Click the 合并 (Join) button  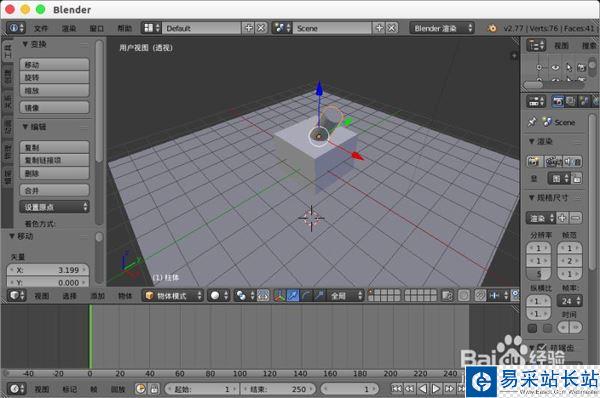54,190
